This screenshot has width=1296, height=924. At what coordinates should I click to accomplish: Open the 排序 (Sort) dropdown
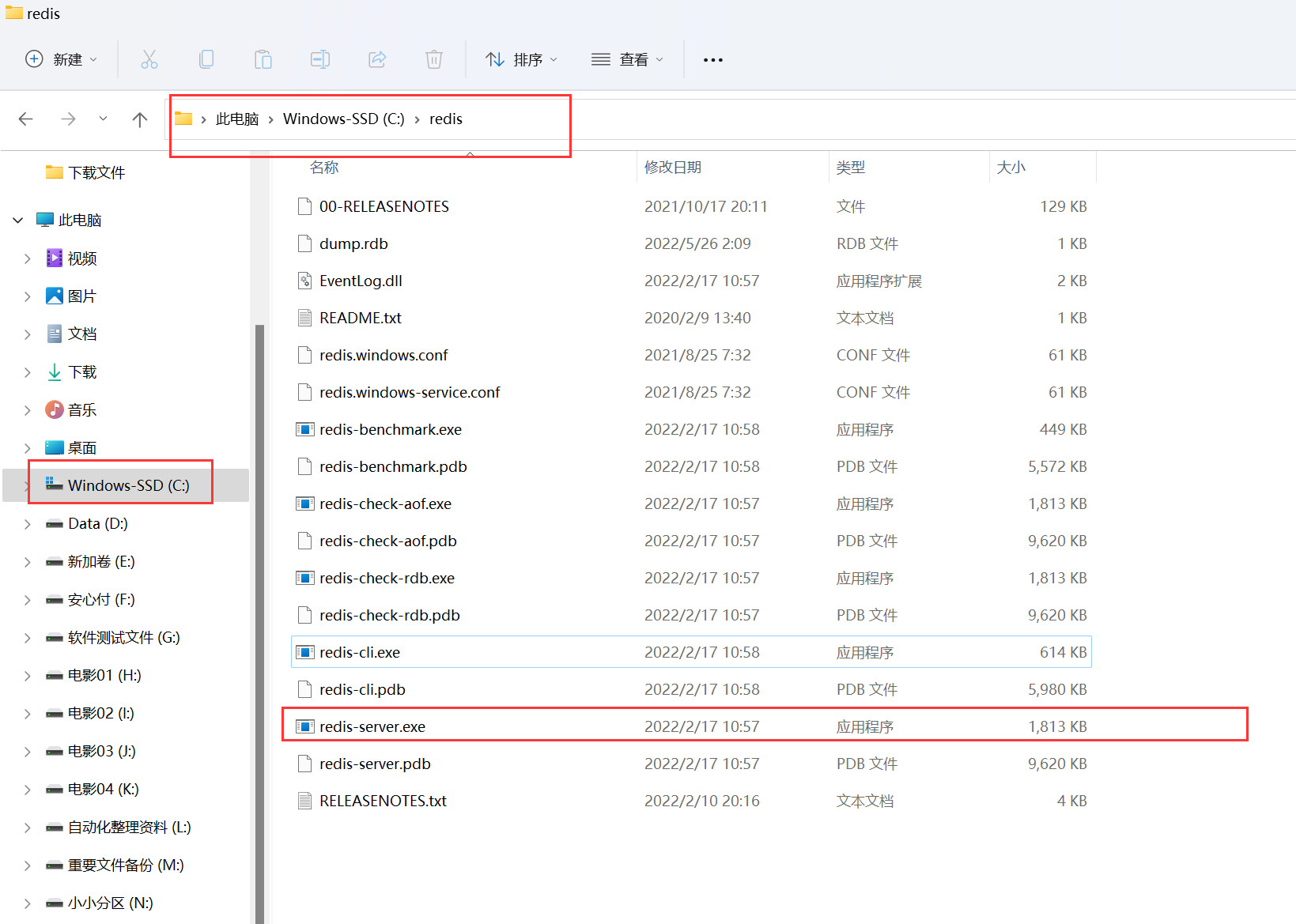(x=521, y=59)
